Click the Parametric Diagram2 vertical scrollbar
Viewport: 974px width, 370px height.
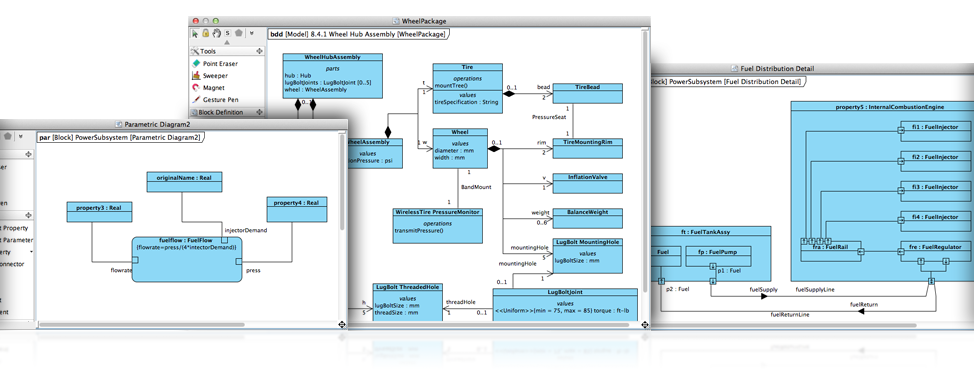[x=342, y=227]
